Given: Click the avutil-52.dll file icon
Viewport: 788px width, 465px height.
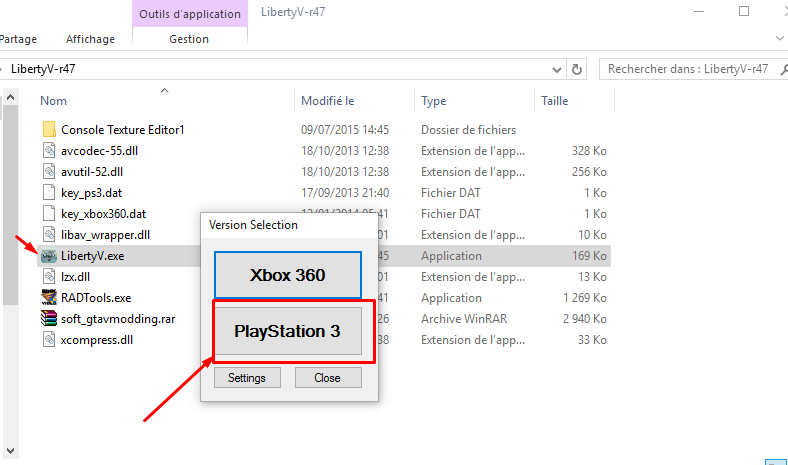Looking at the screenshot, I should point(49,172).
